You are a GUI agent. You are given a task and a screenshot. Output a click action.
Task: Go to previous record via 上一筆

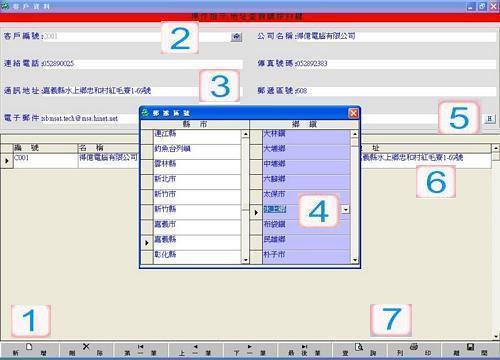pos(195,350)
